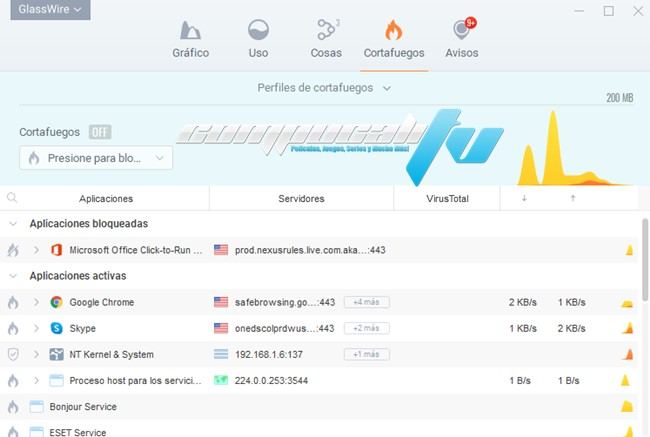Block Skype with flame icon
Viewport: 650px width, 437px height.
(x=13, y=328)
